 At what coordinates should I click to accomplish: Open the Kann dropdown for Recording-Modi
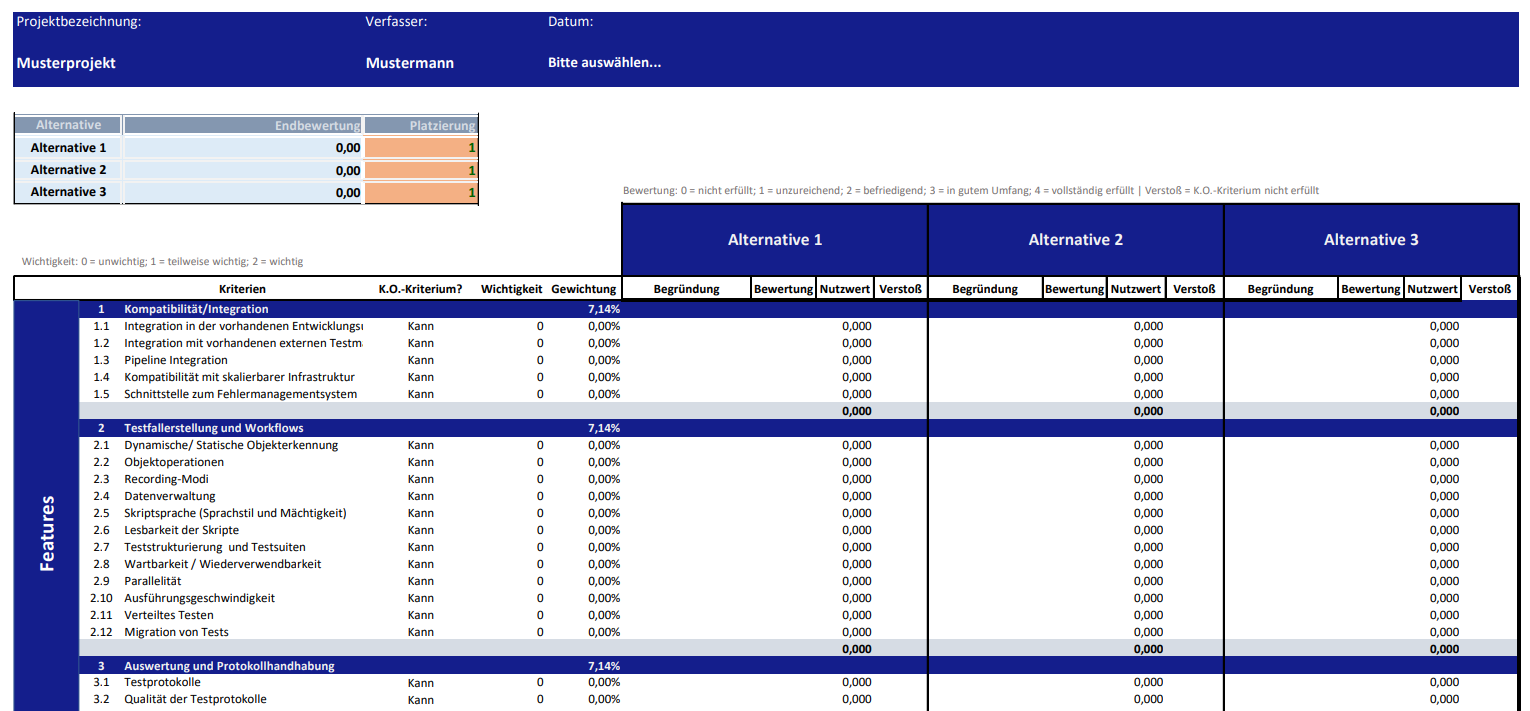(421, 479)
